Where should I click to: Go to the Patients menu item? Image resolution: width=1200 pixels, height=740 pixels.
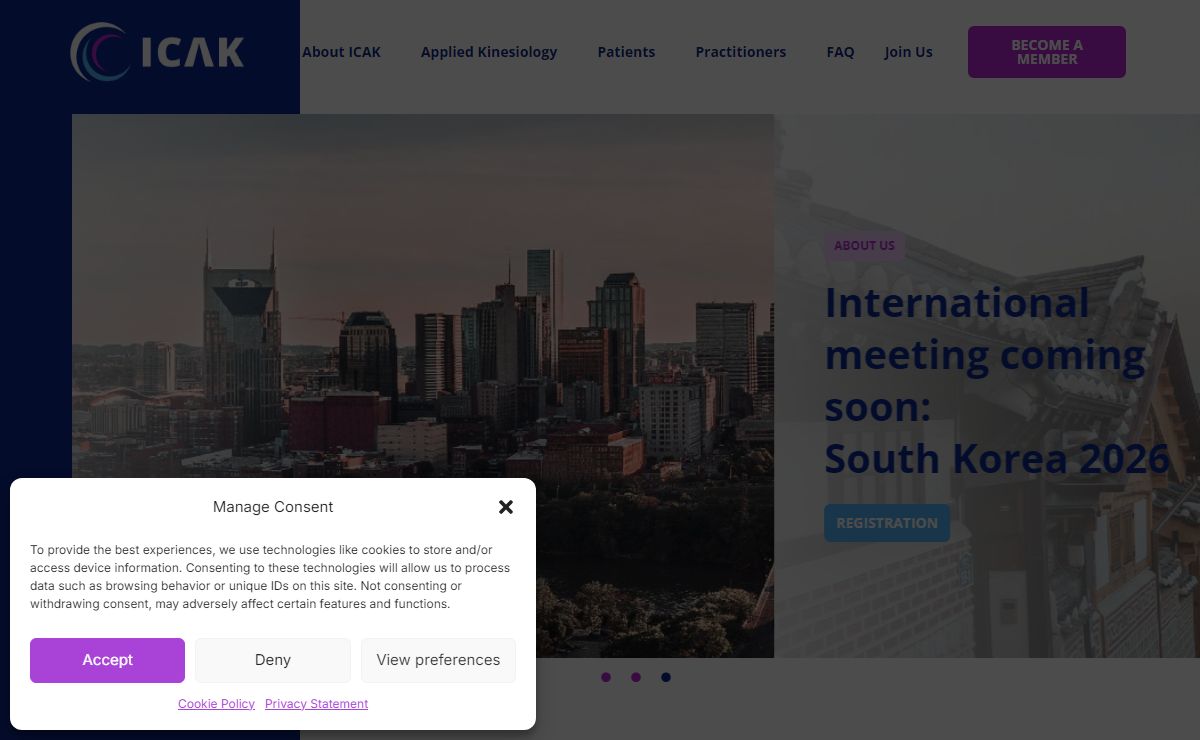tap(626, 52)
